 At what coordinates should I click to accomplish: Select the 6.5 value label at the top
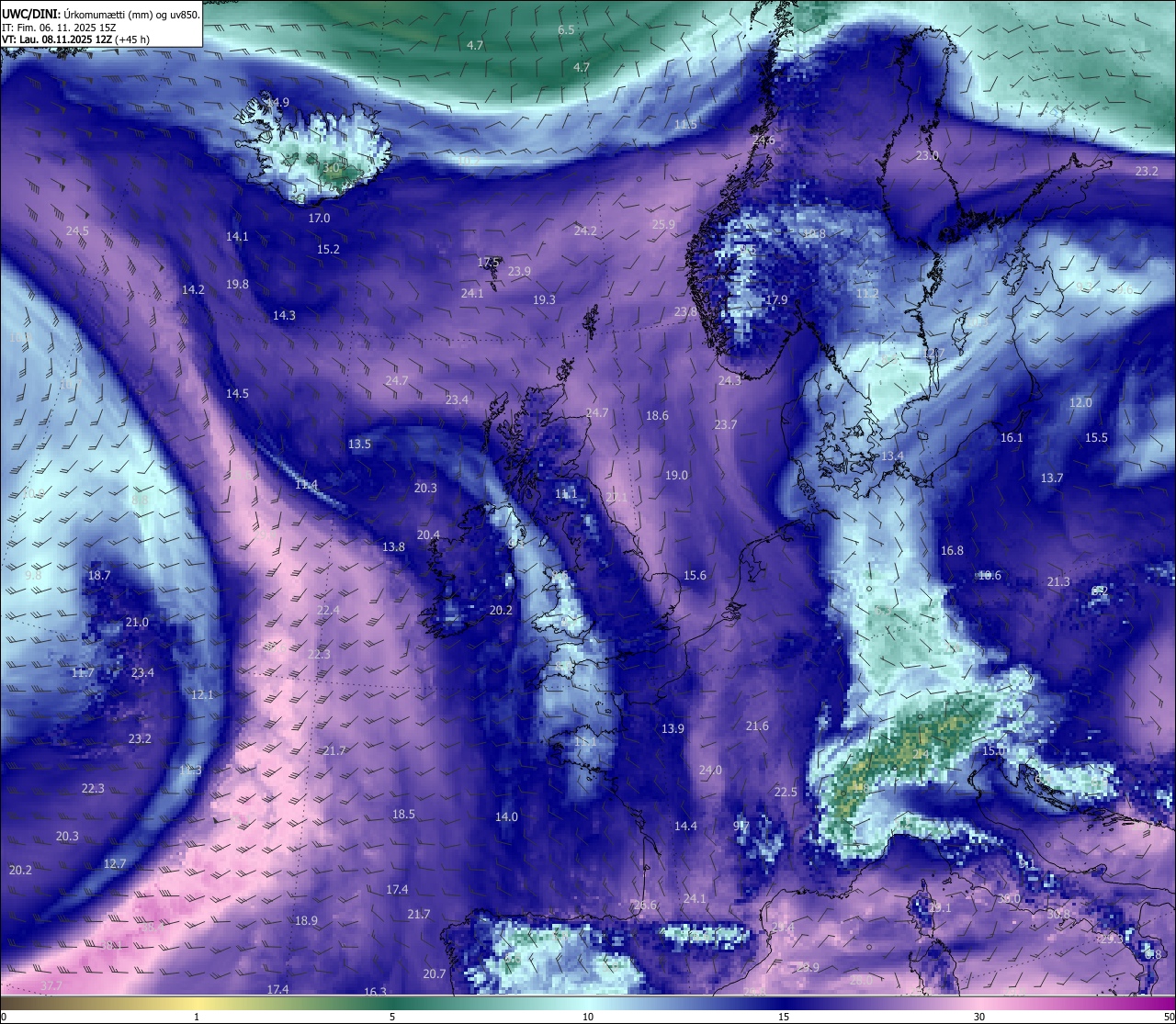click(x=566, y=30)
